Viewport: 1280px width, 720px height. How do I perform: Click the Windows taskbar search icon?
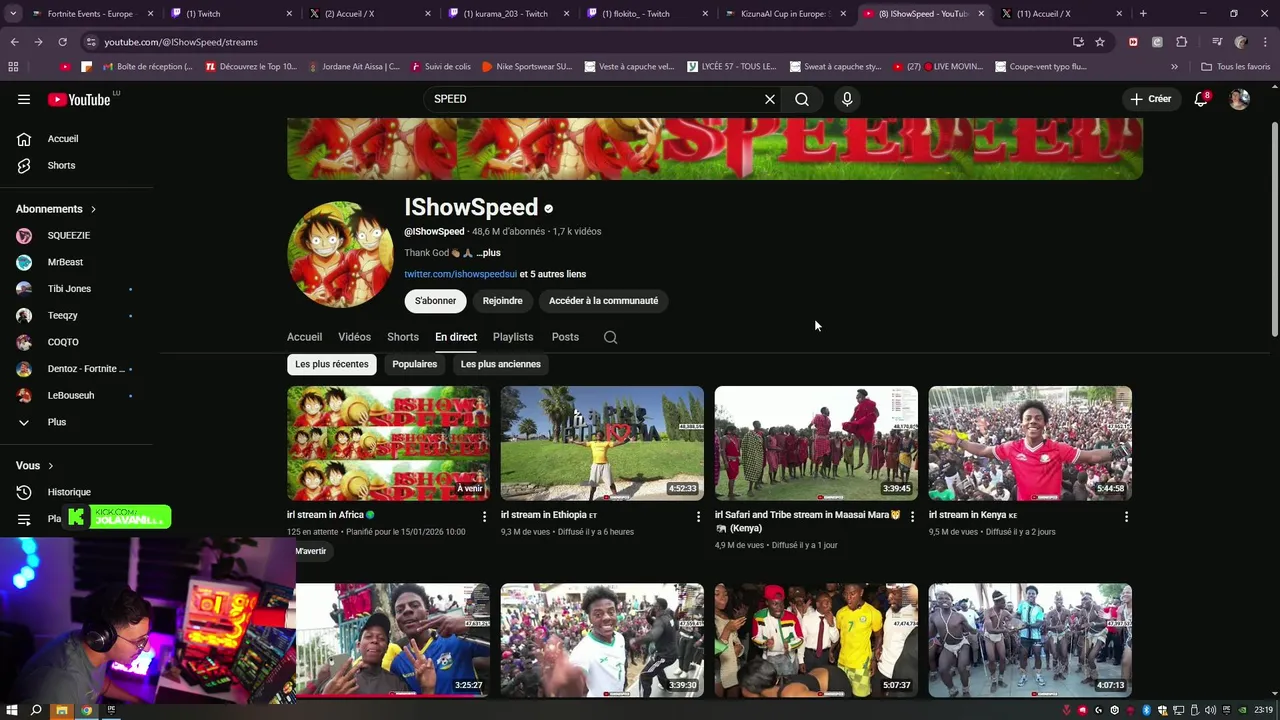(x=36, y=710)
